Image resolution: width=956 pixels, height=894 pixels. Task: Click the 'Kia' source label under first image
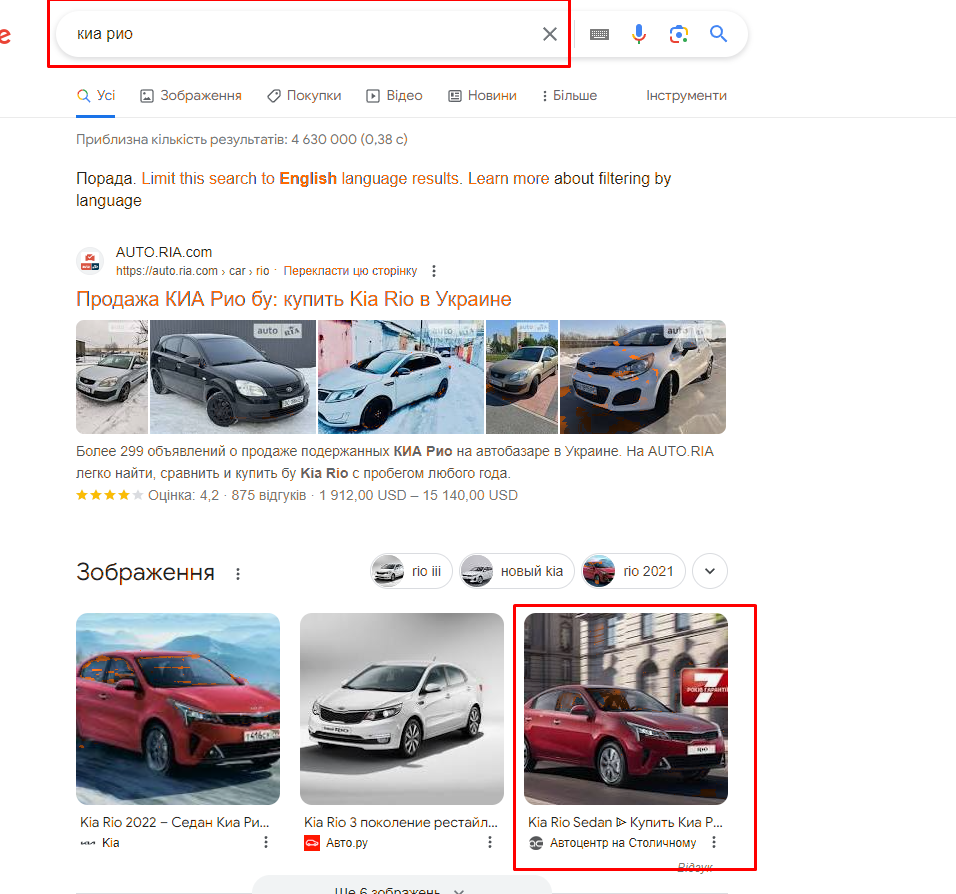click(110, 843)
